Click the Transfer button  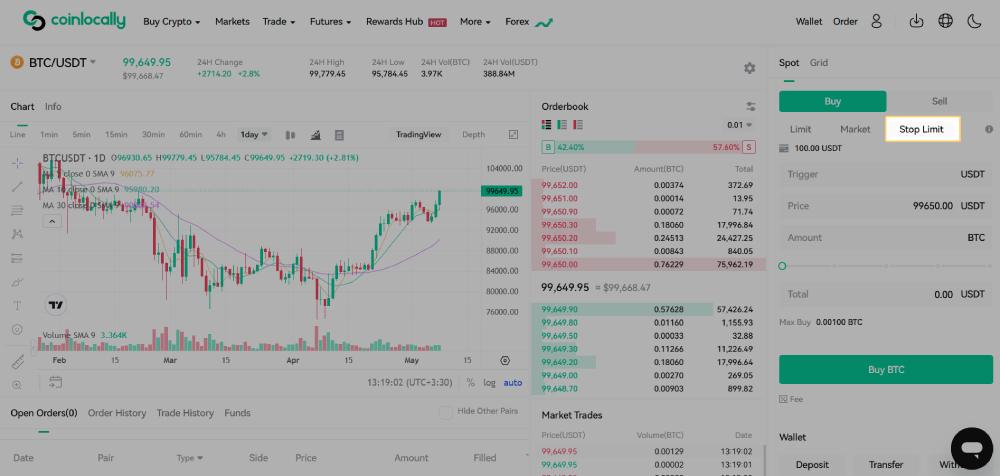[886, 465]
